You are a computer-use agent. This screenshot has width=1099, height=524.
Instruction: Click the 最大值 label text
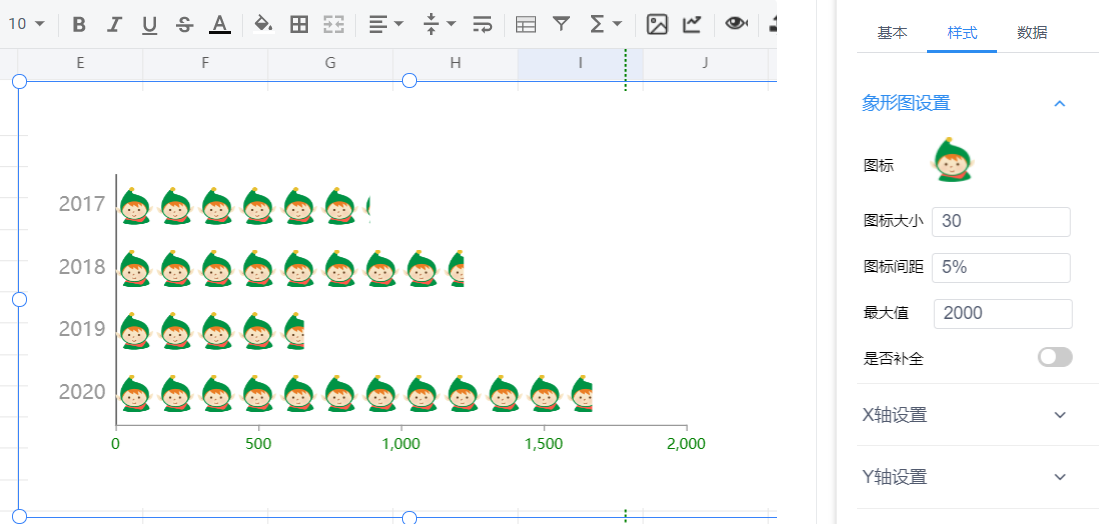(x=886, y=313)
